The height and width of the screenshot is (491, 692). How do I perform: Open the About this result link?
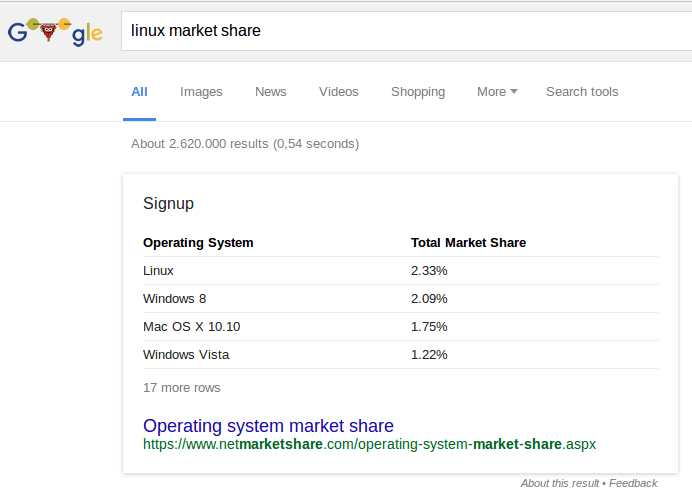[560, 484]
